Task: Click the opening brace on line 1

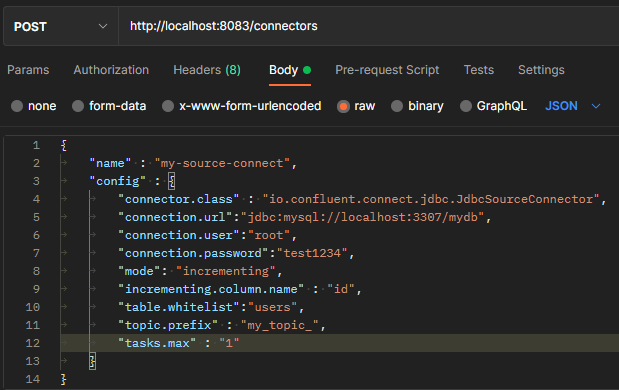Action: point(64,145)
